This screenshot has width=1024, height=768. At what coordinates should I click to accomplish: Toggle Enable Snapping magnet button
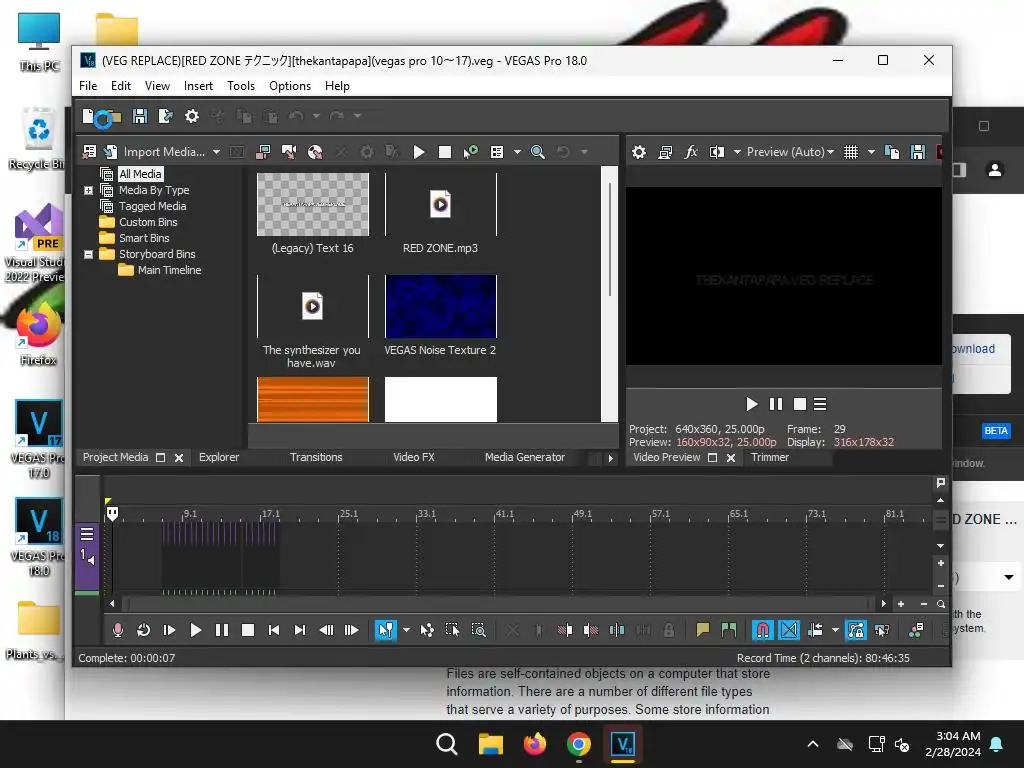click(762, 630)
